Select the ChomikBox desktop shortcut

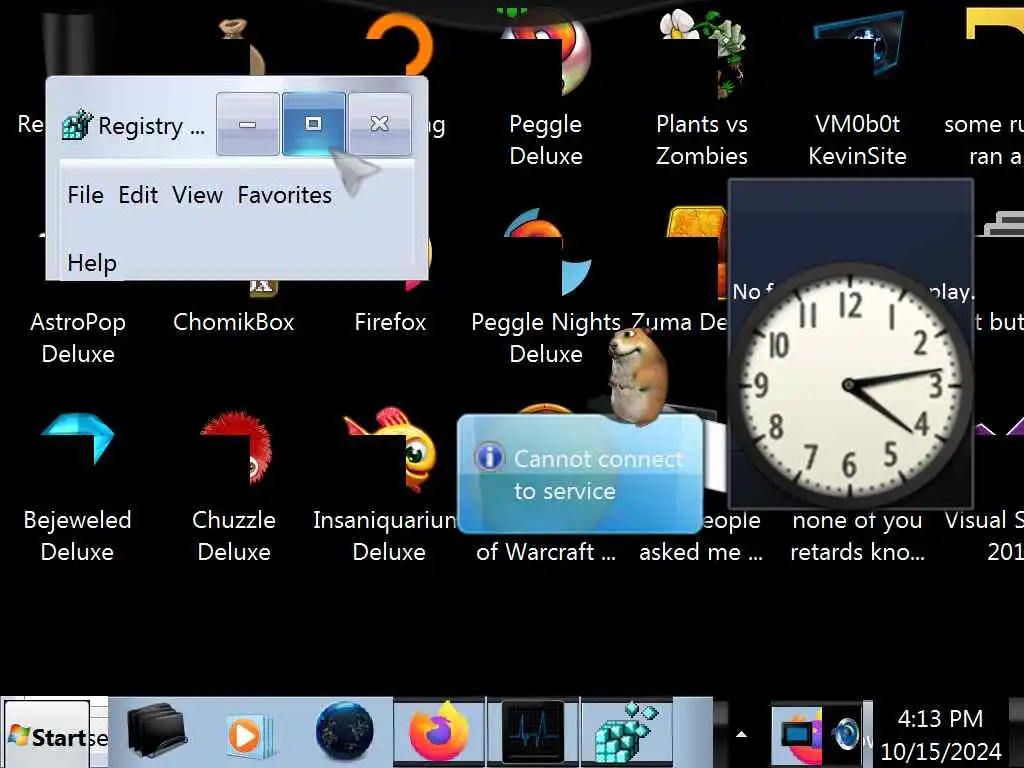[233, 322]
